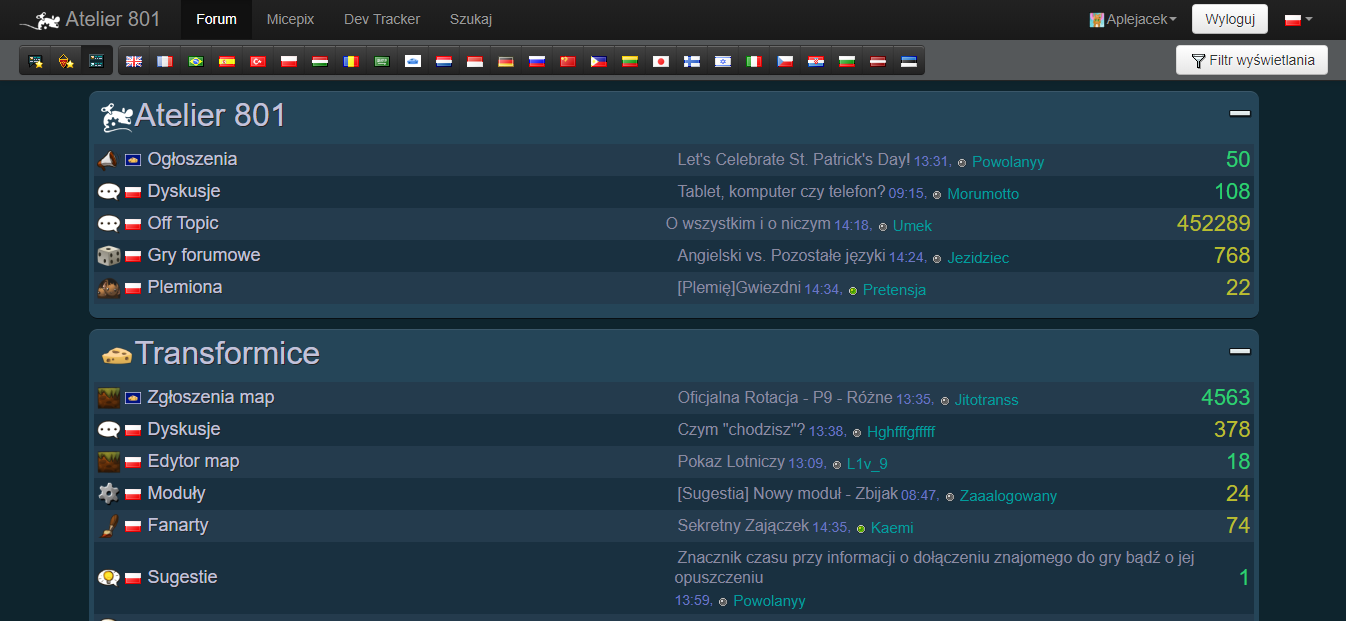Switch to the Forum tab
The image size is (1346, 621).
coord(217,19)
